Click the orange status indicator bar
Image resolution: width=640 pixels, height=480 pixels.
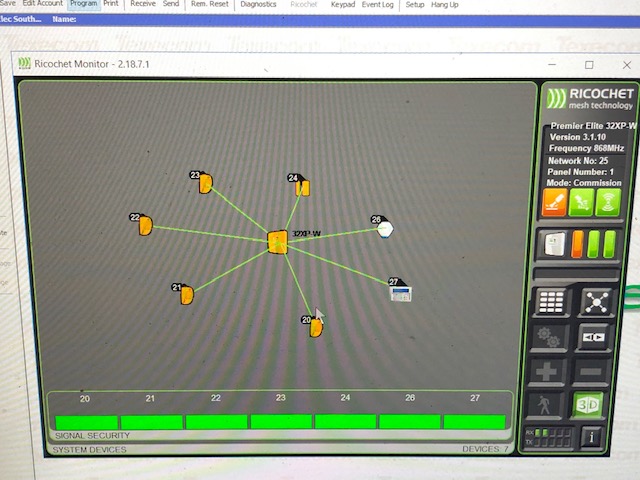pos(577,244)
